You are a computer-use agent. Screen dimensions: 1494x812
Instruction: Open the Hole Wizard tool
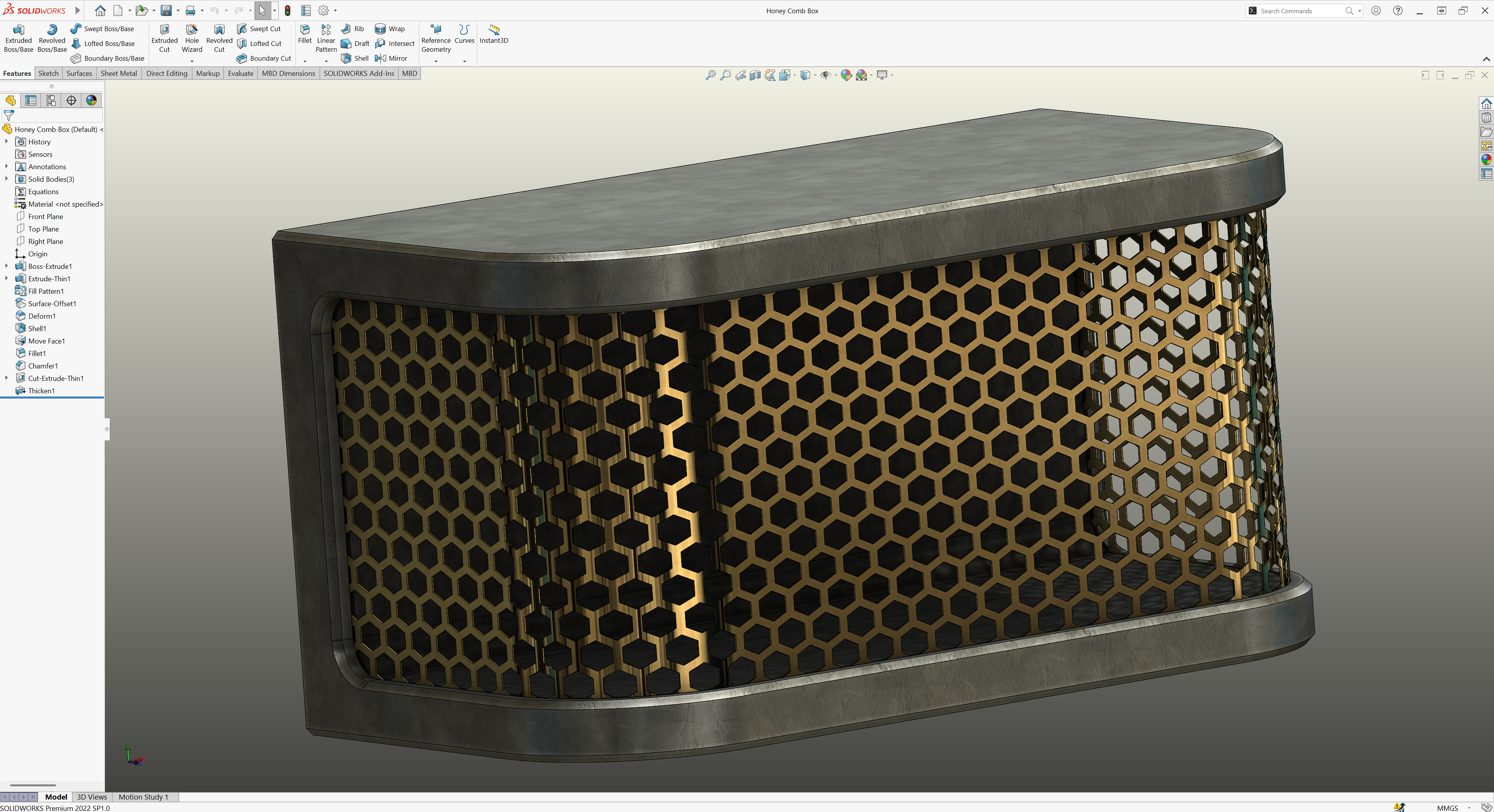192,38
